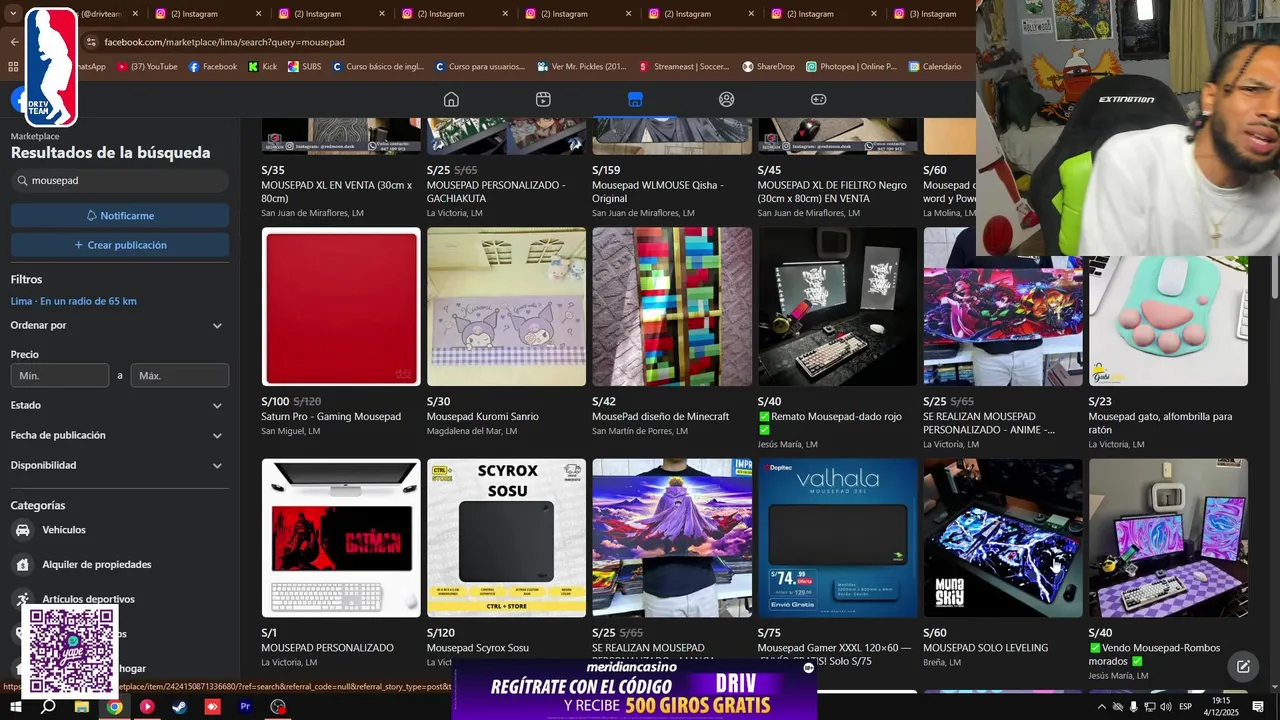Viewport: 1280px width, 720px height.
Task: Click the browser back arrow
Action: tap(14, 42)
